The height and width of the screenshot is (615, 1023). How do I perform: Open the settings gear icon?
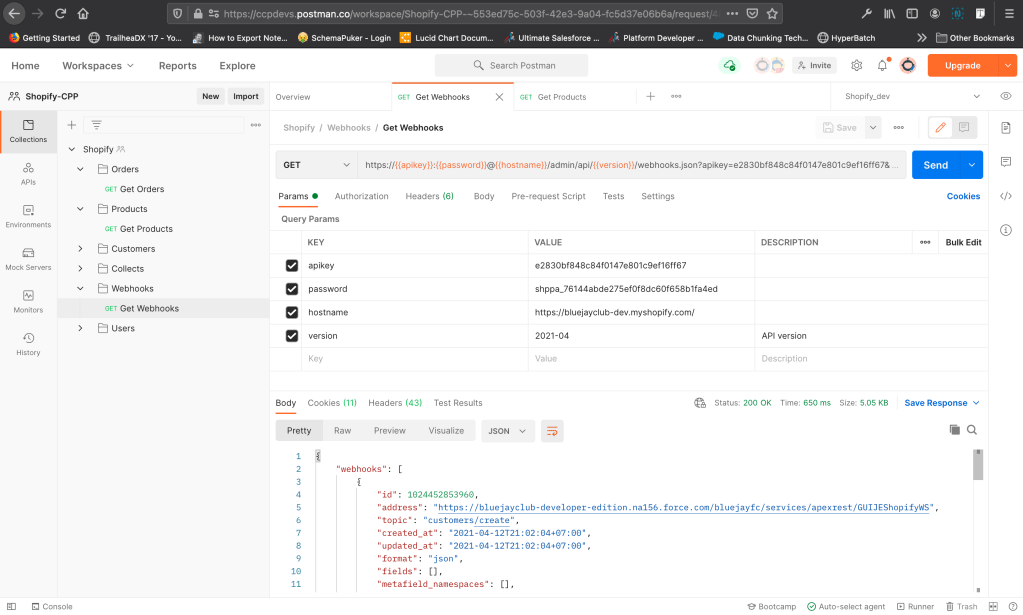pyautogui.click(x=857, y=66)
